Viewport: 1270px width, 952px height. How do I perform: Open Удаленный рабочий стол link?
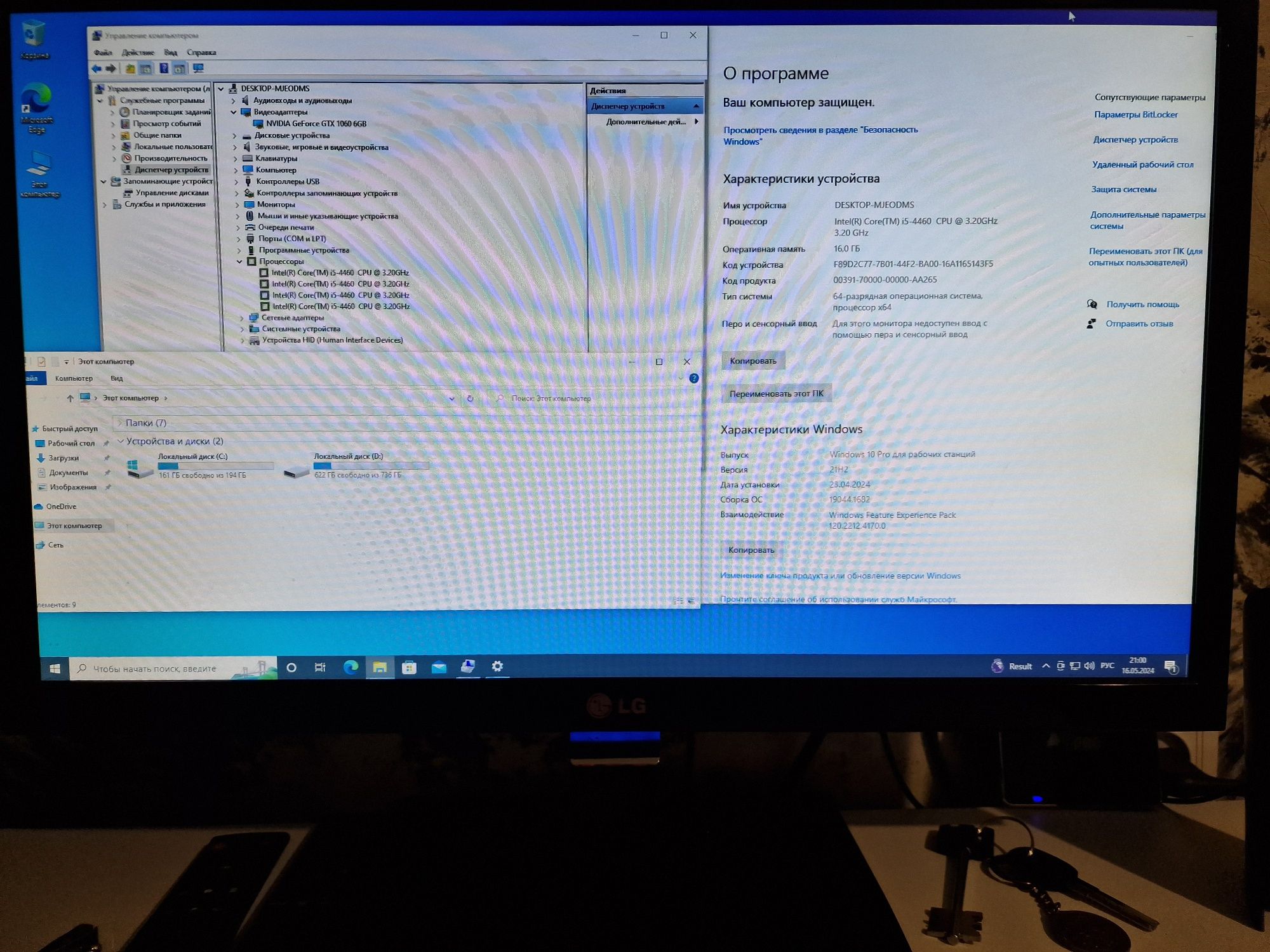pyautogui.click(x=1142, y=164)
